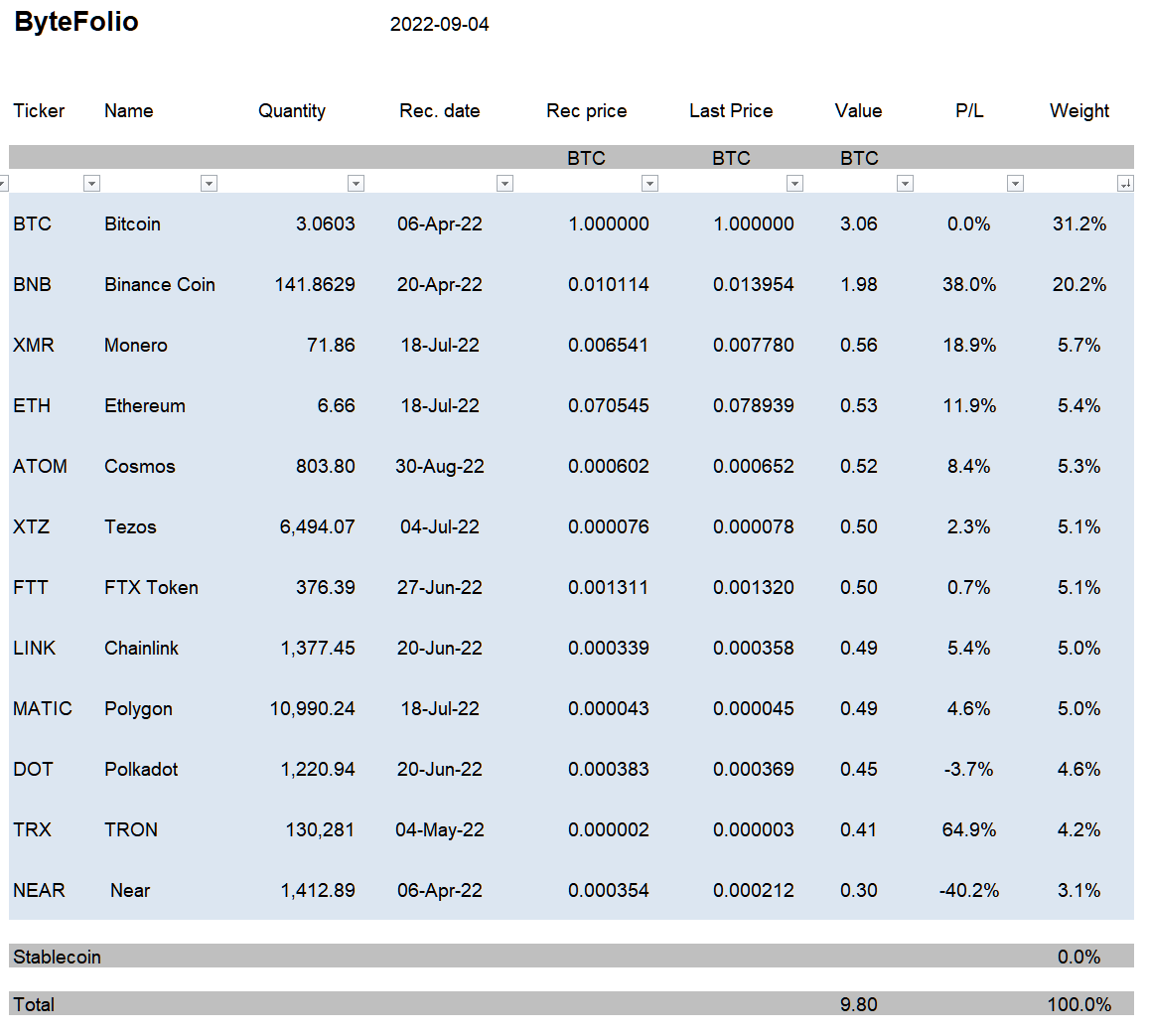
Task: Select the Total value 9.80
Action: coord(859,1004)
